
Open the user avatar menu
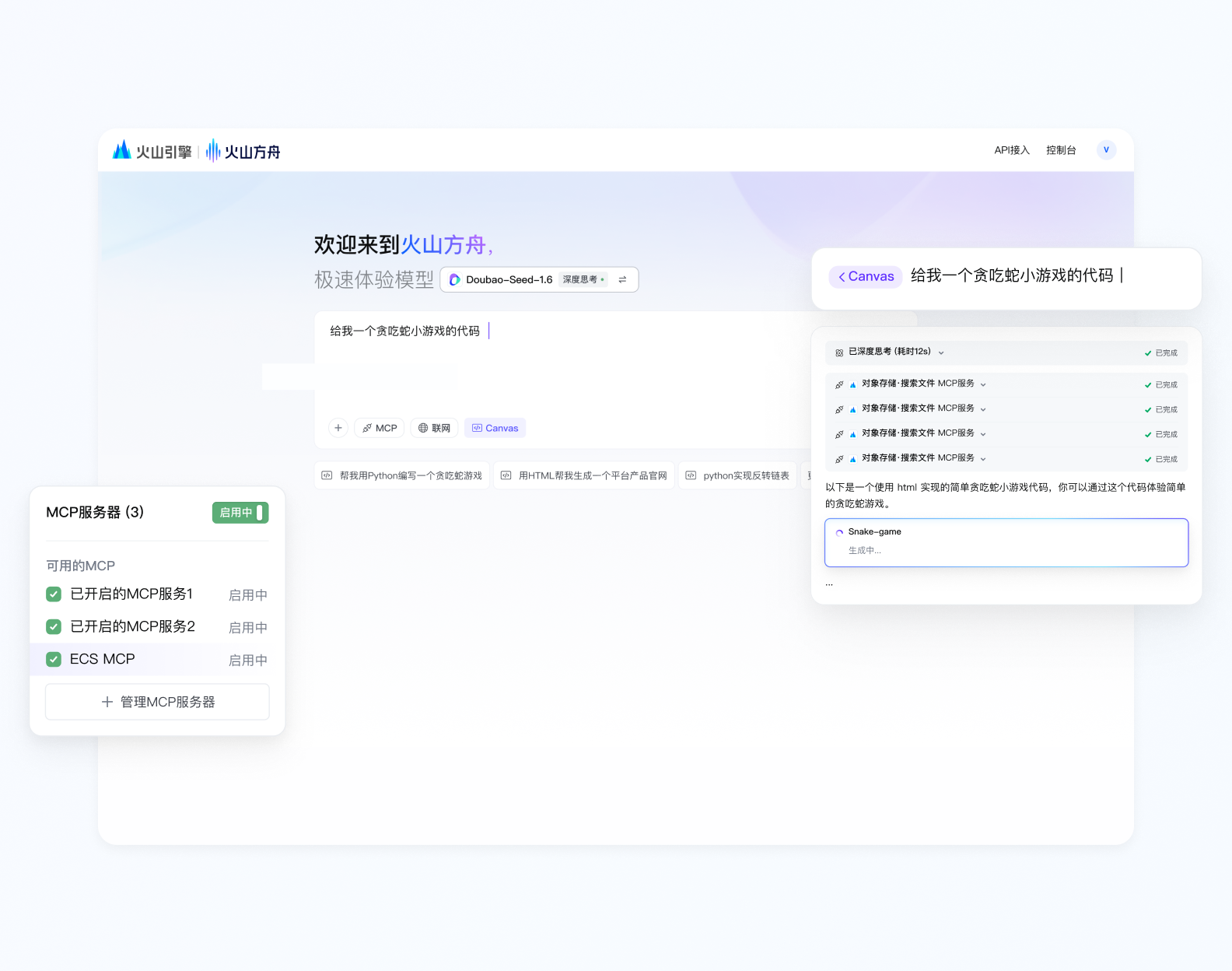pos(1106,150)
